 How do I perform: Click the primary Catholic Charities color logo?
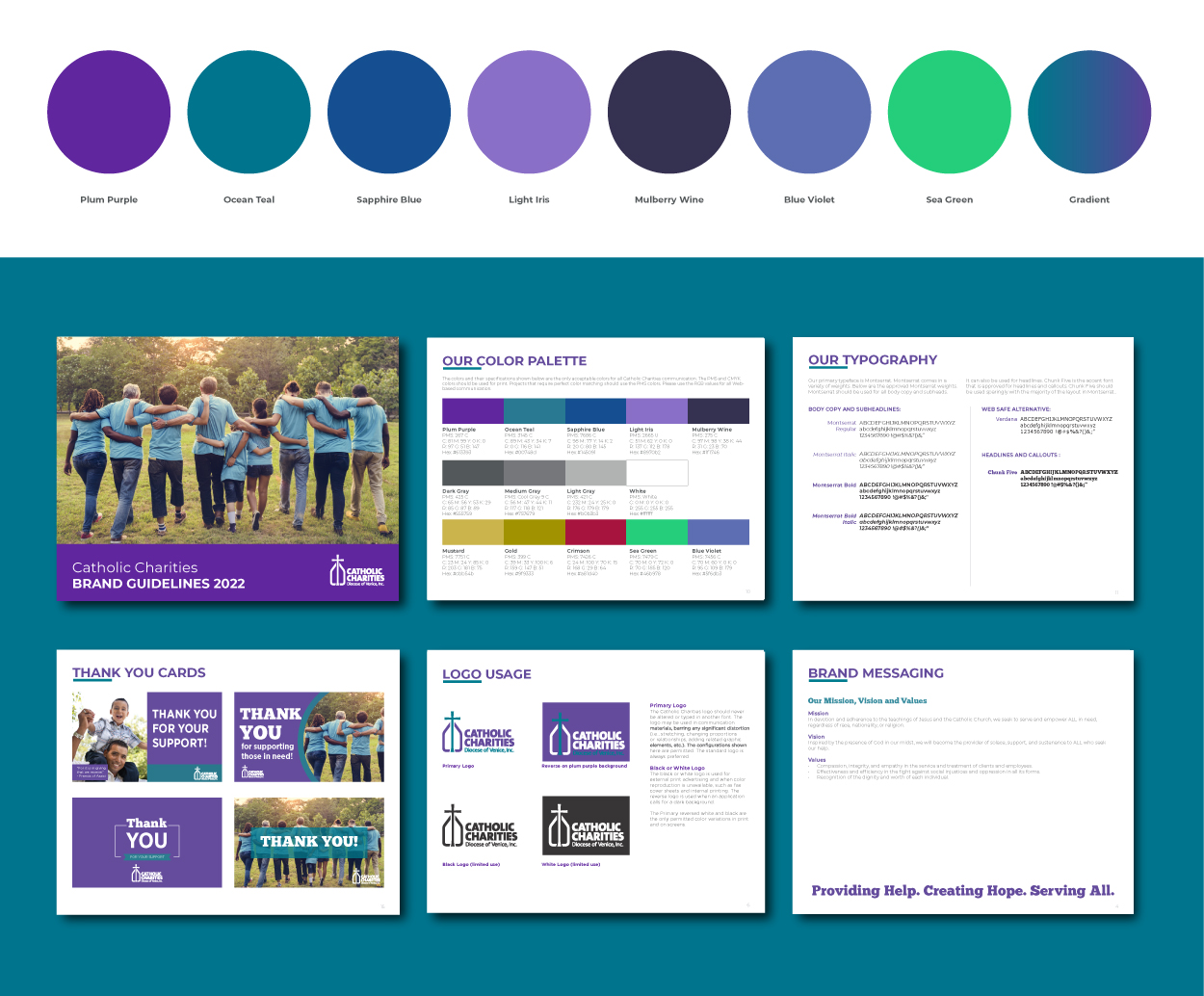479,734
